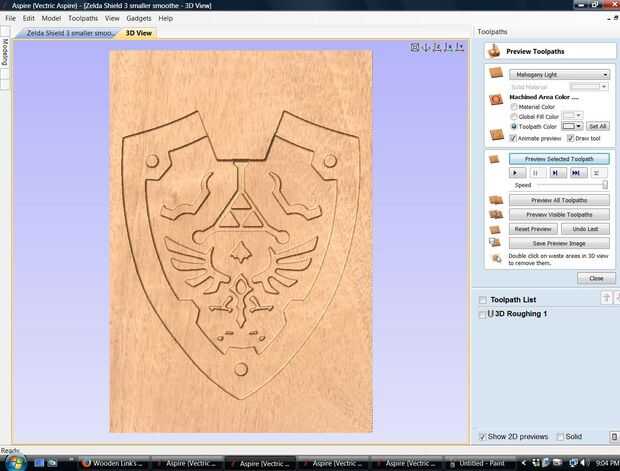The height and width of the screenshot is (471, 620).
Task: Click the Machined Area Color icon
Action: 496,99
